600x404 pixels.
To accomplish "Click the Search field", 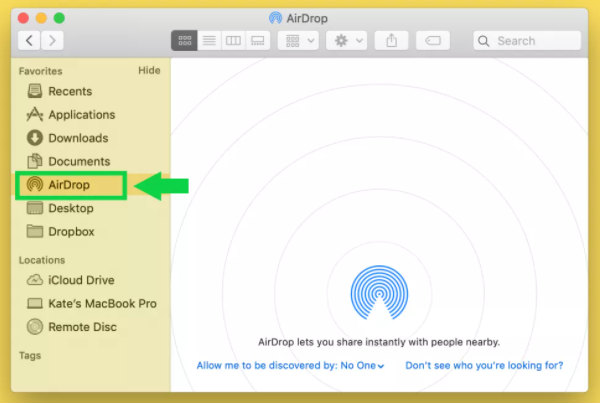I will tap(527, 41).
